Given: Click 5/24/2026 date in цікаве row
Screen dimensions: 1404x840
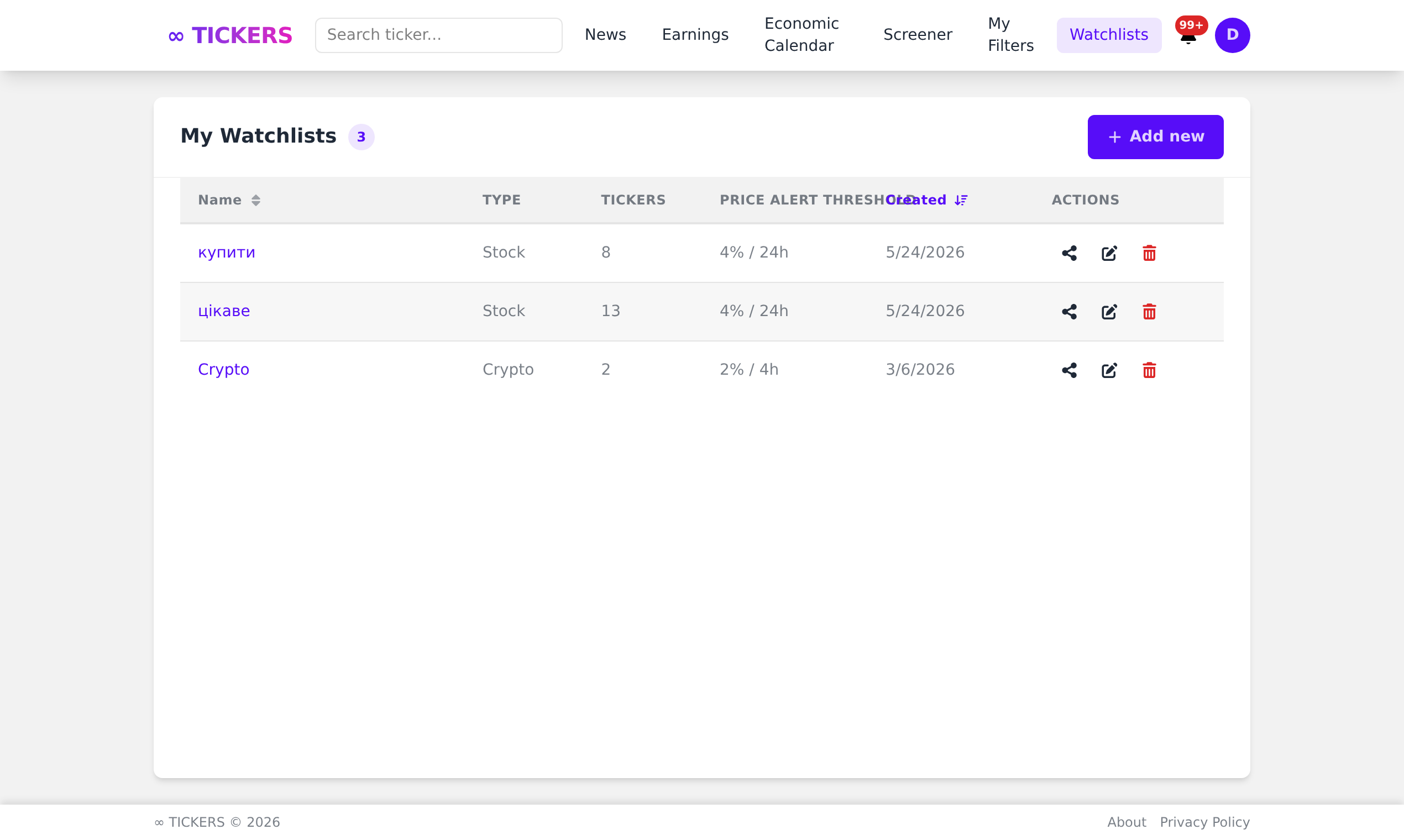Looking at the screenshot, I should tap(925, 311).
